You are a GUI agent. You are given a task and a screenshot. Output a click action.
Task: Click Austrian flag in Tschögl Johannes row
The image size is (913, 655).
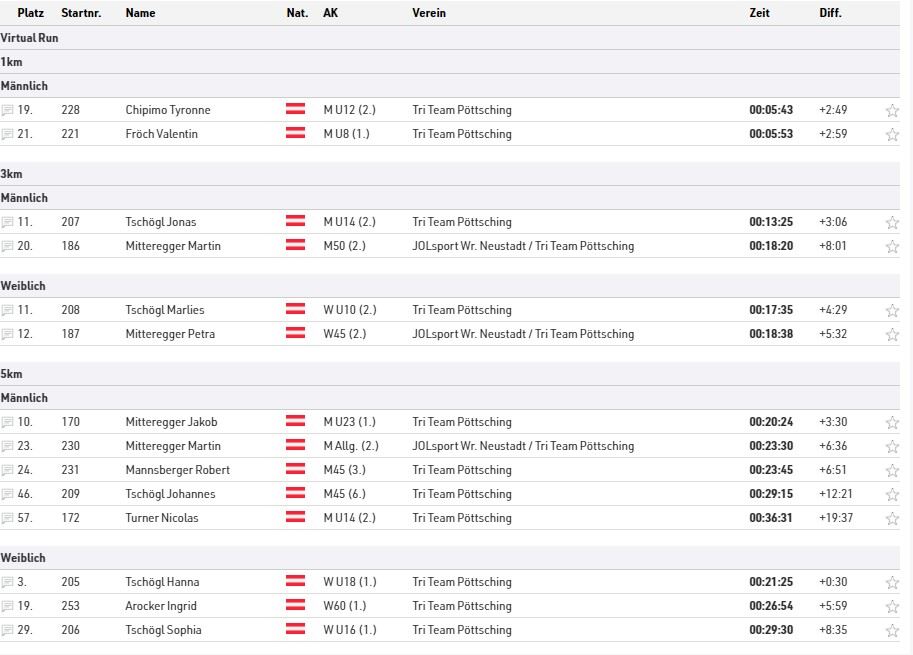coord(295,493)
